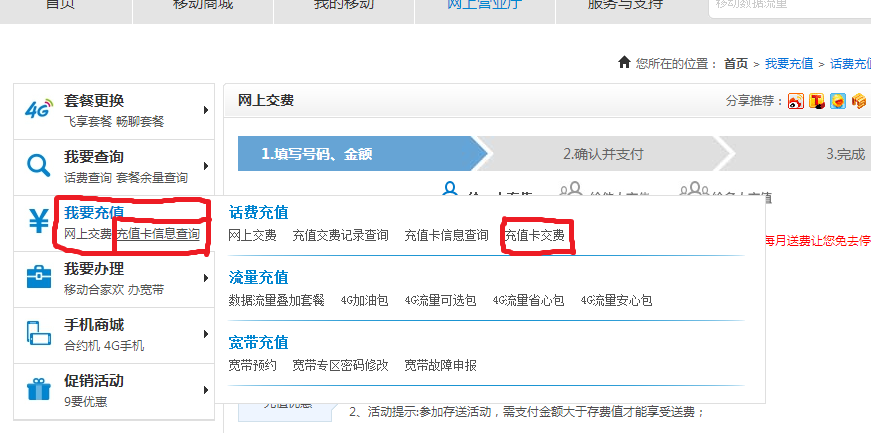This screenshot has width=871, height=433.
Task: Open the 充值卡交费 link
Action: coord(534,235)
